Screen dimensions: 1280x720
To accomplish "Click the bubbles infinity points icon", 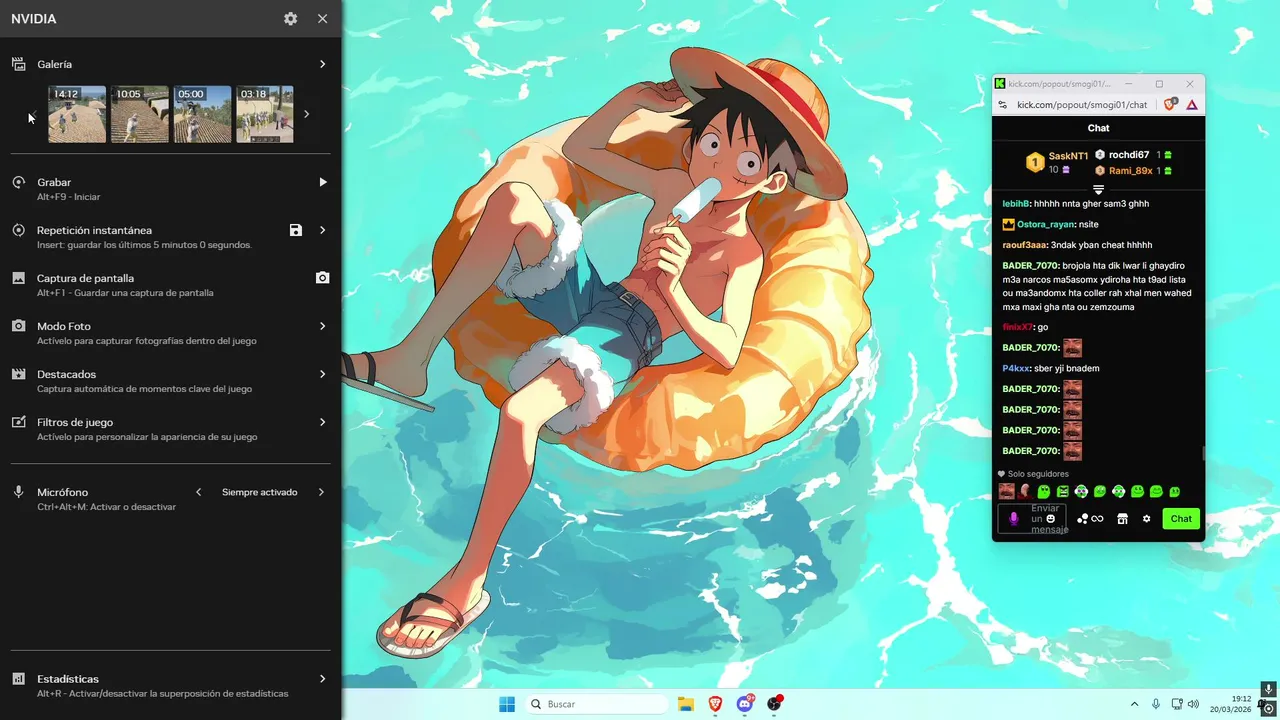I will pos(1090,519).
